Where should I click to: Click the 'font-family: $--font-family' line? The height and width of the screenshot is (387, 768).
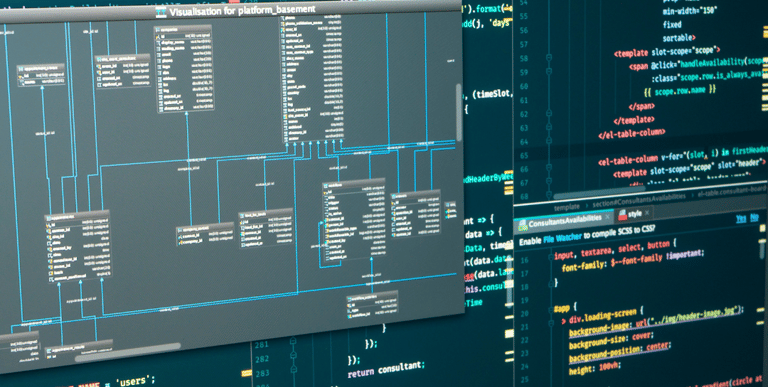[634, 262]
